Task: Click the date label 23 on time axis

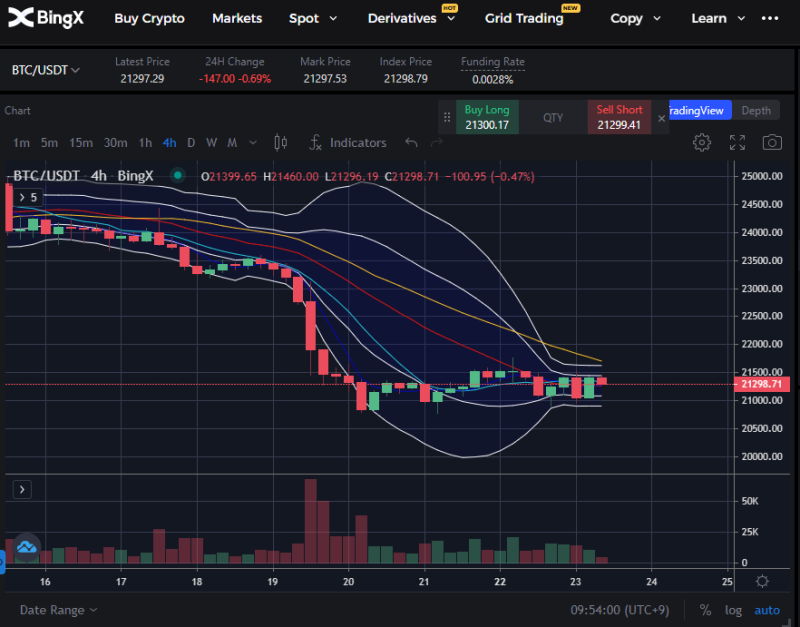Action: [x=576, y=582]
